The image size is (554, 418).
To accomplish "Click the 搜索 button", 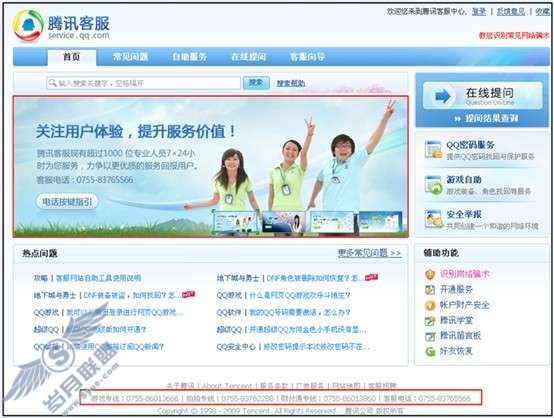I will pos(256,83).
